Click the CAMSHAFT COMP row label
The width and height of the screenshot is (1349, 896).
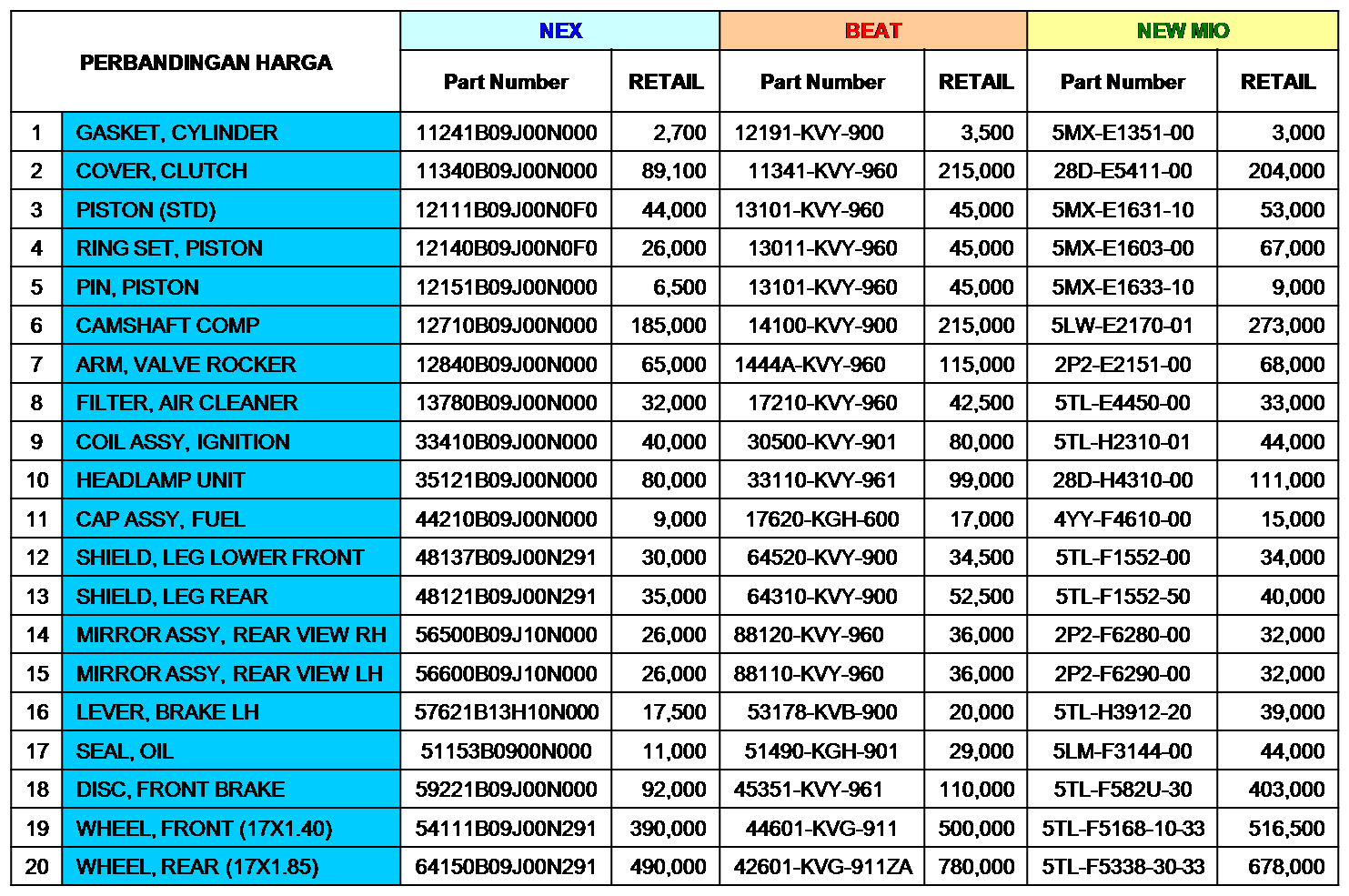coord(231,326)
